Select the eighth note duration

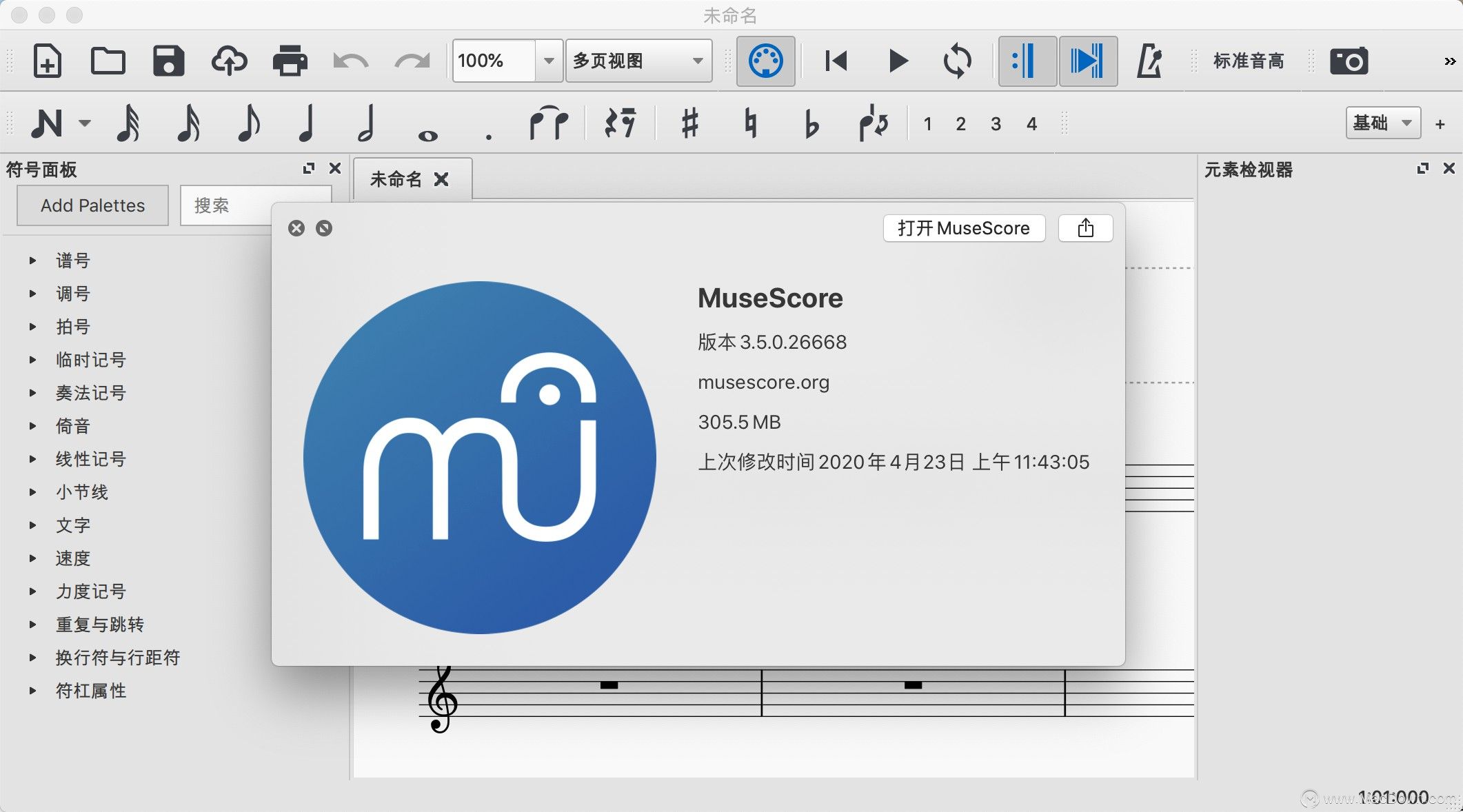pos(248,123)
